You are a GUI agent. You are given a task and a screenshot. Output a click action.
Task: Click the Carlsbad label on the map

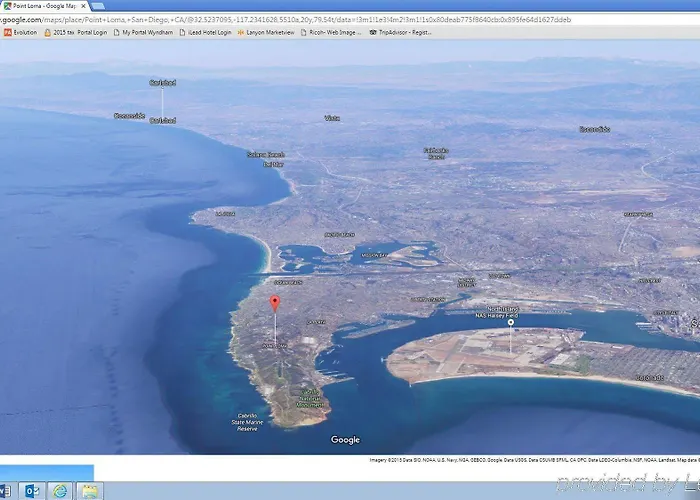[162, 82]
